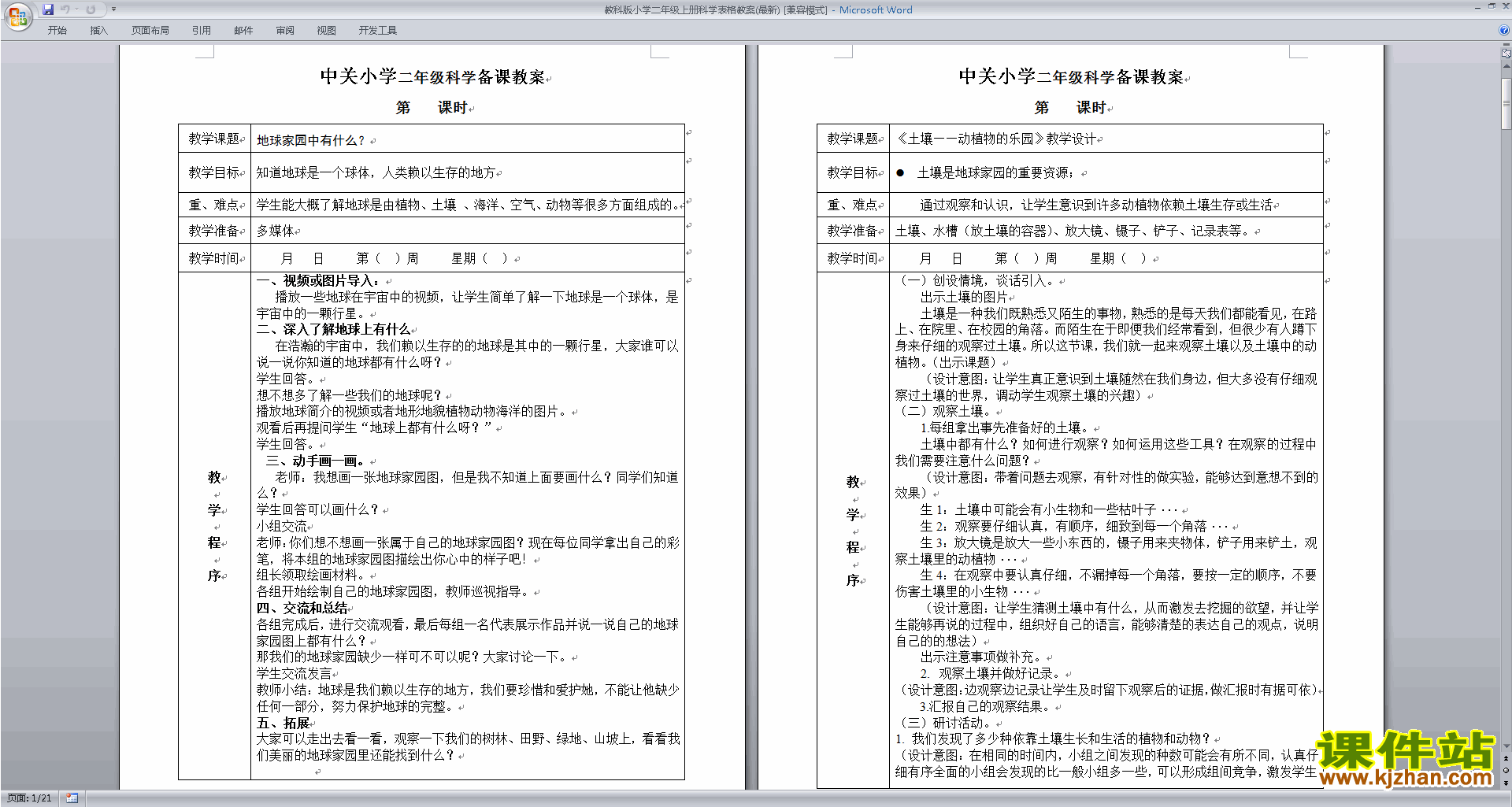Expand Customize Quick Access Toolbar dropdown

(x=113, y=9)
